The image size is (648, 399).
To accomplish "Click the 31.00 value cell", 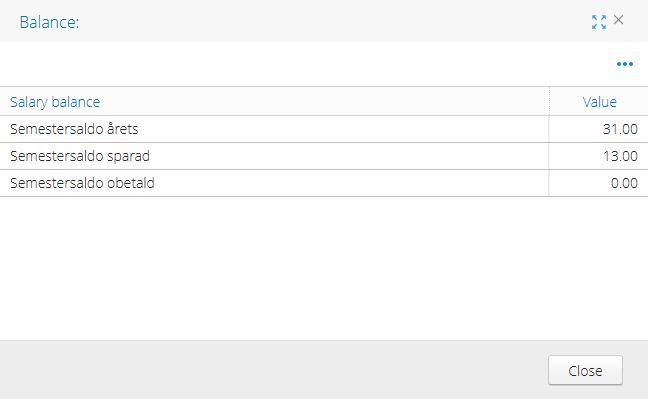I will tap(598, 129).
